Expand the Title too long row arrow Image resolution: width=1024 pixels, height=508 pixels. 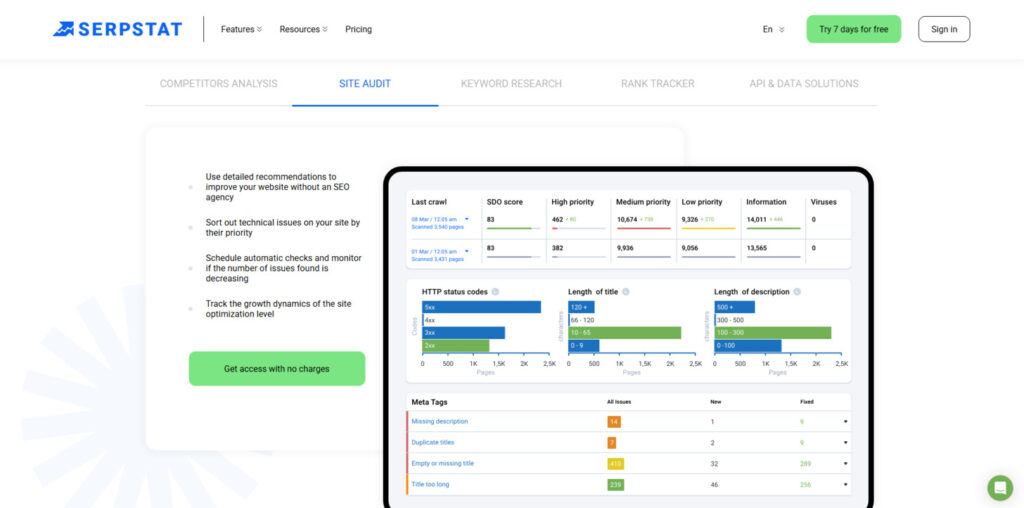(x=845, y=484)
